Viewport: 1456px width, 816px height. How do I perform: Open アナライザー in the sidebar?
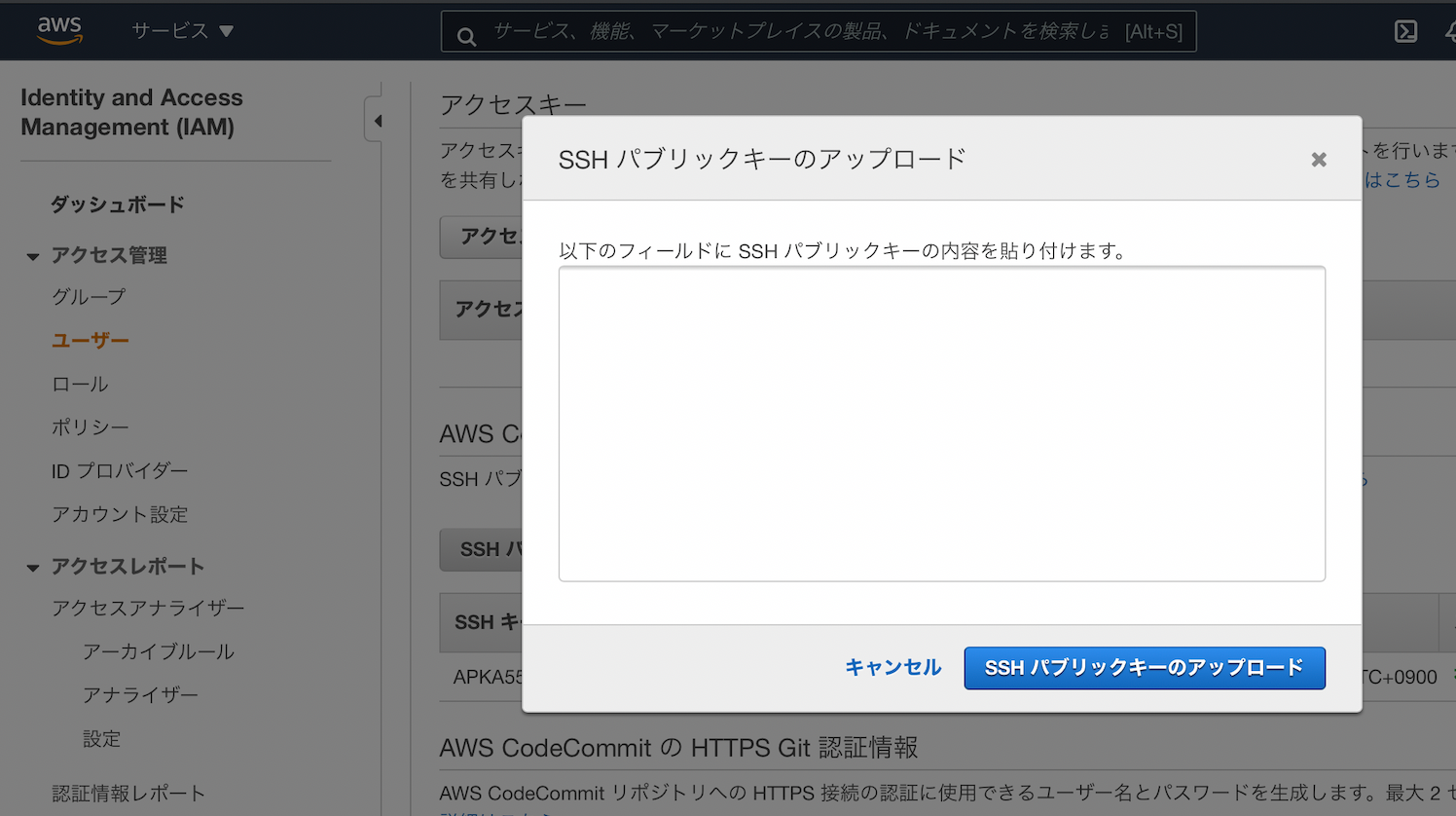140,694
